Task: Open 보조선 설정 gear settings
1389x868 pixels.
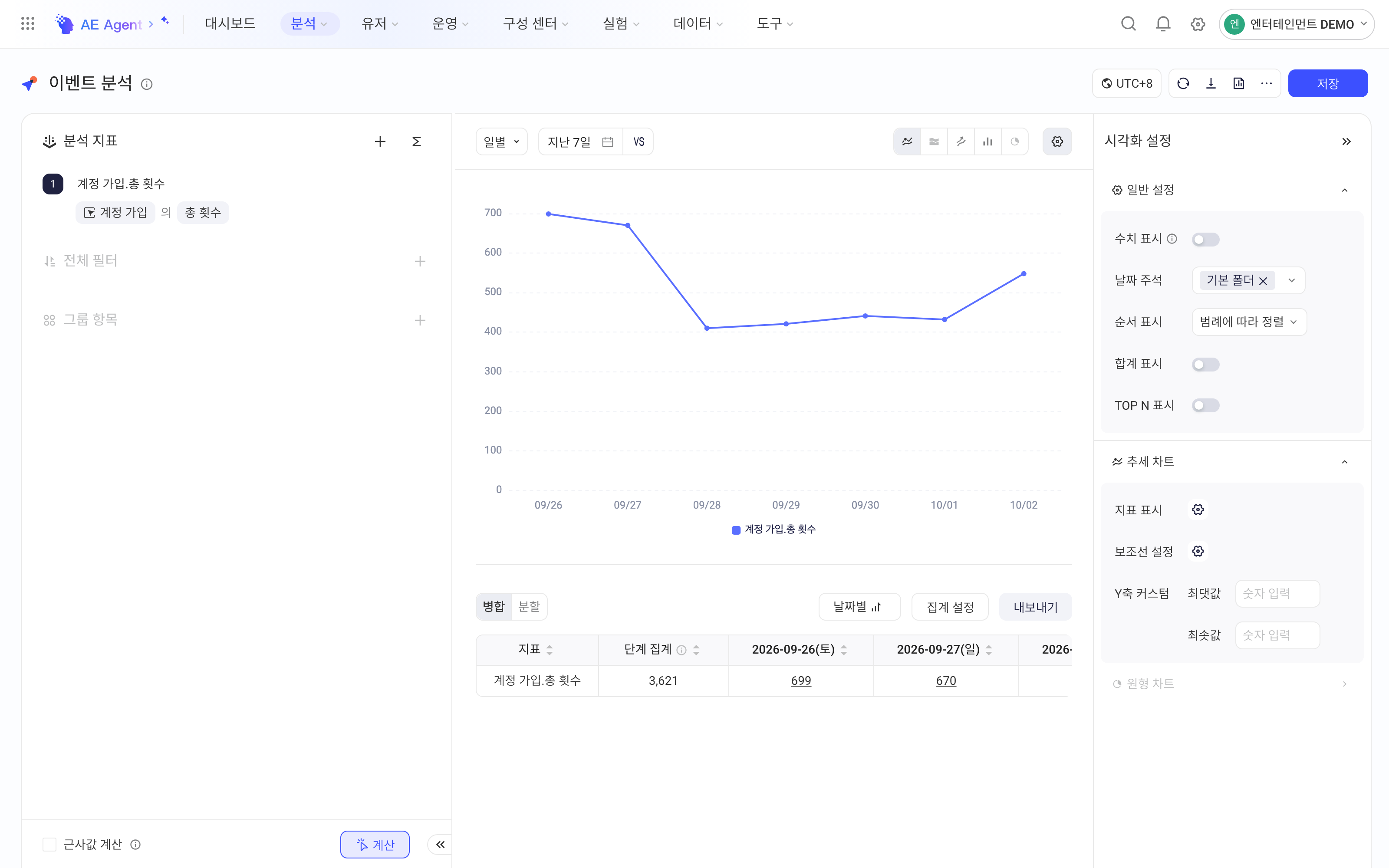Action: (1198, 551)
